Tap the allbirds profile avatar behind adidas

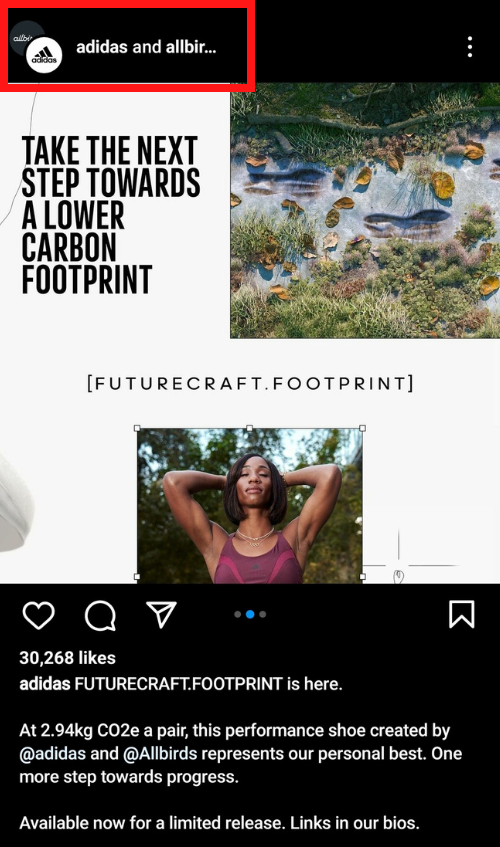coord(23,36)
